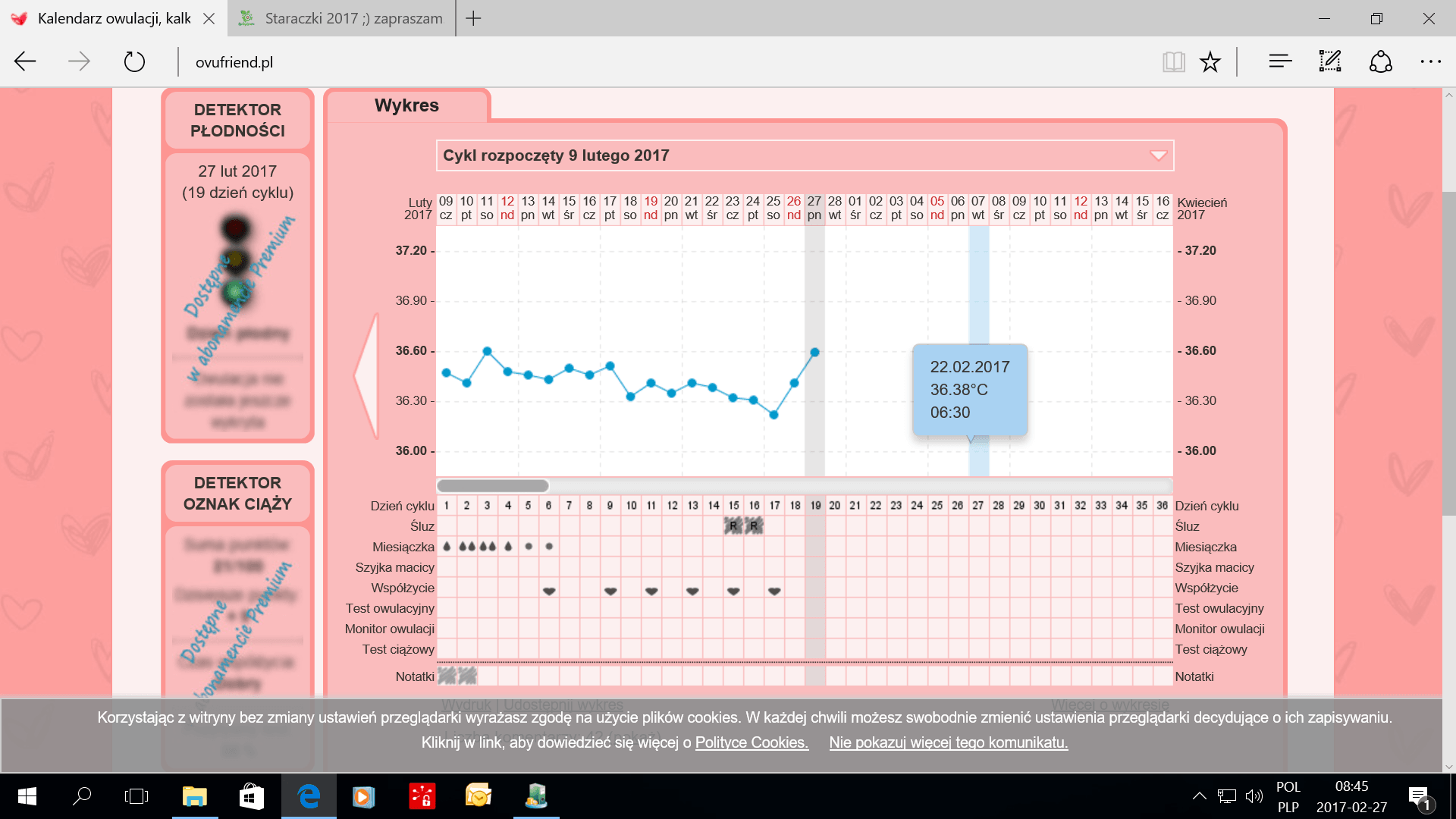Add page to favorites star icon
Image resolution: width=1456 pixels, height=819 pixels.
tap(1210, 61)
